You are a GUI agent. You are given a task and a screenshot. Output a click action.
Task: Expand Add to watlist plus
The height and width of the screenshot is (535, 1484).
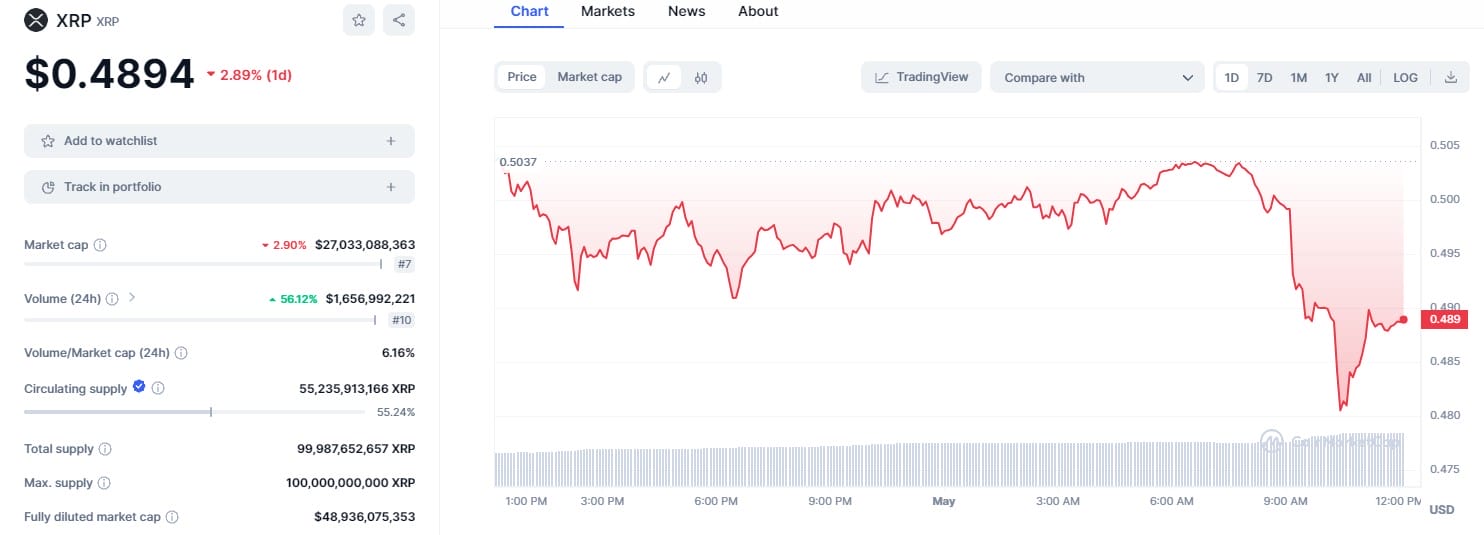tap(391, 141)
